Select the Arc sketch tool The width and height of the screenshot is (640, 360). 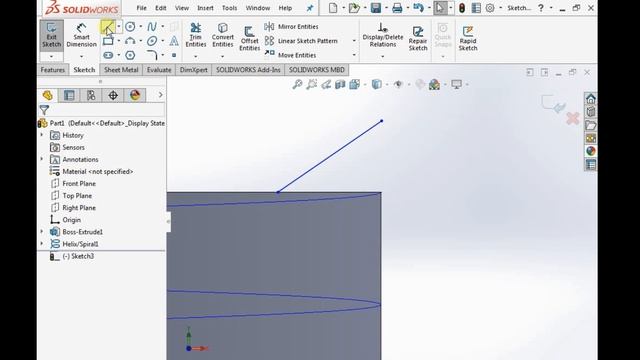pos(130,41)
